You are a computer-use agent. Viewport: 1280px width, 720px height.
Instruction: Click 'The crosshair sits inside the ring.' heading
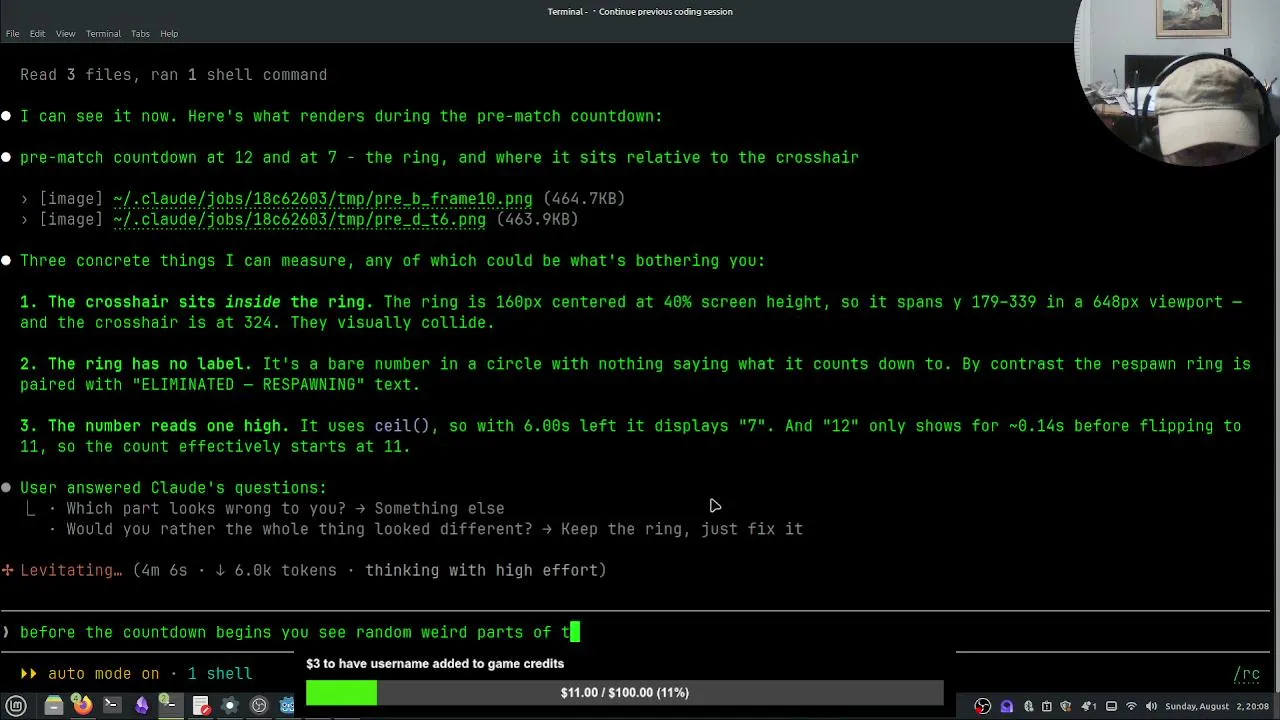point(210,302)
